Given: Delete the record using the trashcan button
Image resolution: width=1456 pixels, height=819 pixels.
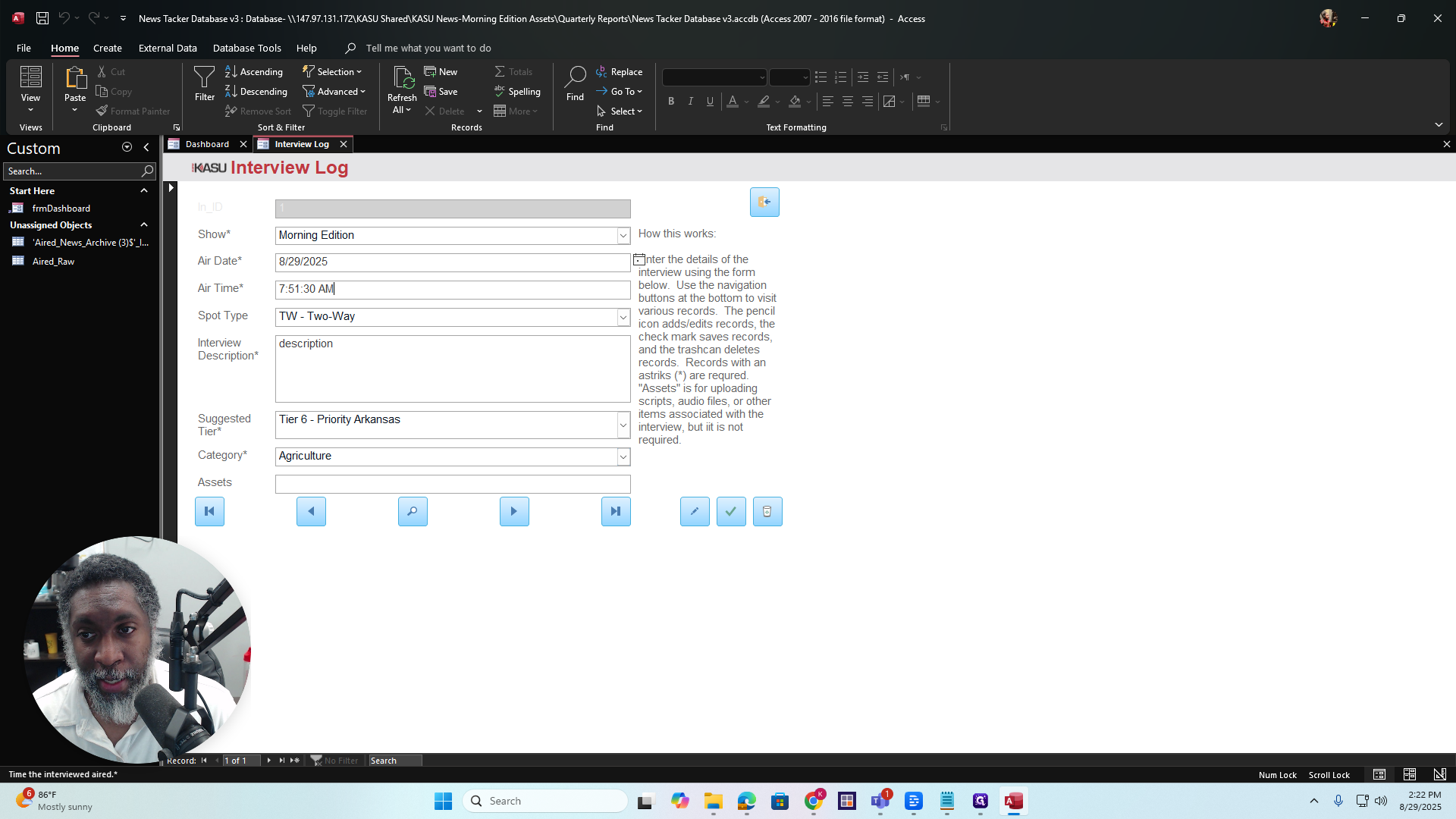Looking at the screenshot, I should point(767,511).
